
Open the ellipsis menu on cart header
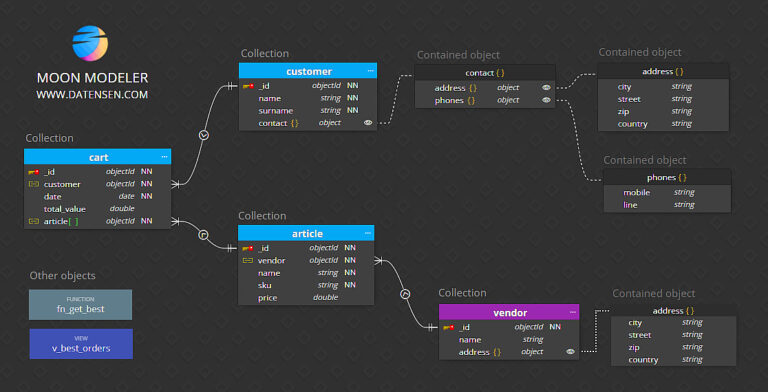164,157
